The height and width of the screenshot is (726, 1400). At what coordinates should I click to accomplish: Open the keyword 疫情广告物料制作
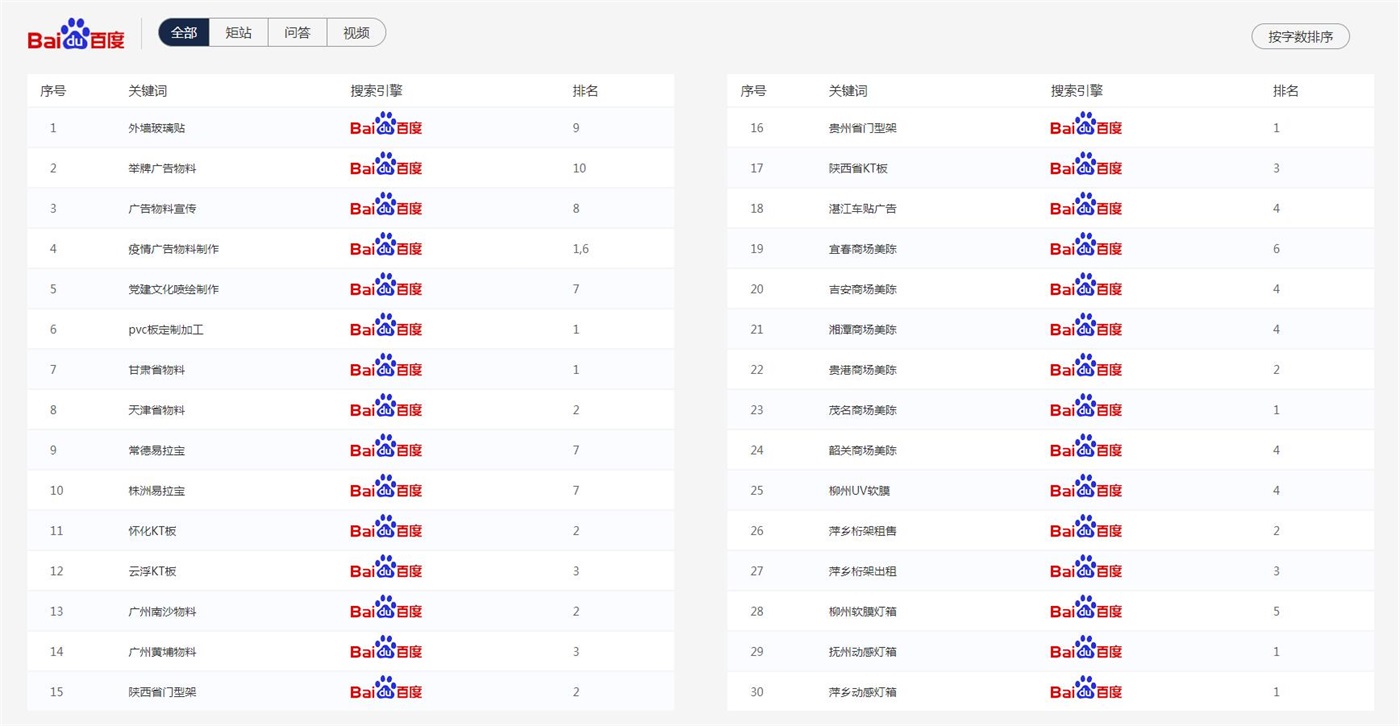pyautogui.click(x=173, y=249)
